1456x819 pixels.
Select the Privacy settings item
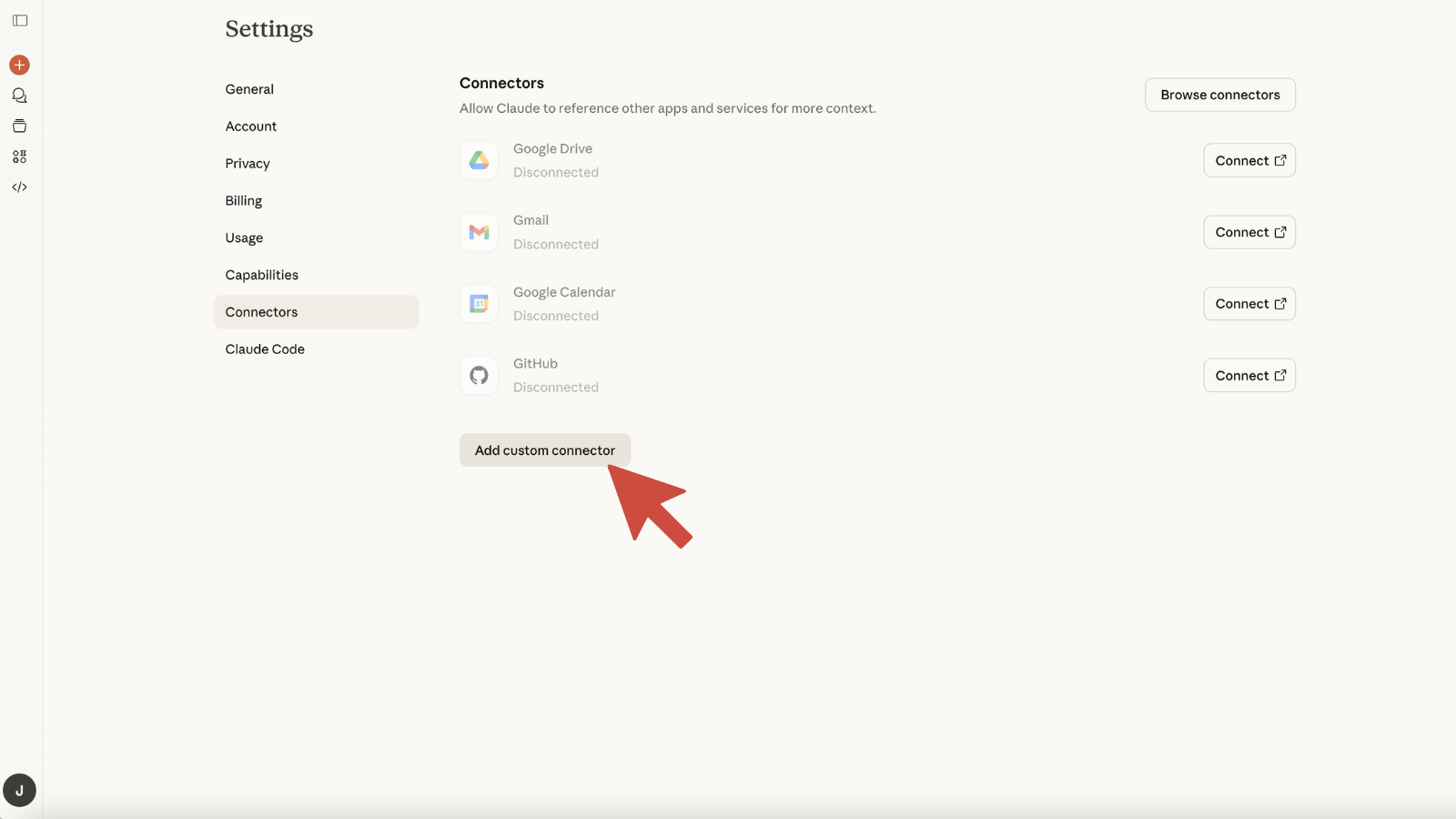(248, 164)
